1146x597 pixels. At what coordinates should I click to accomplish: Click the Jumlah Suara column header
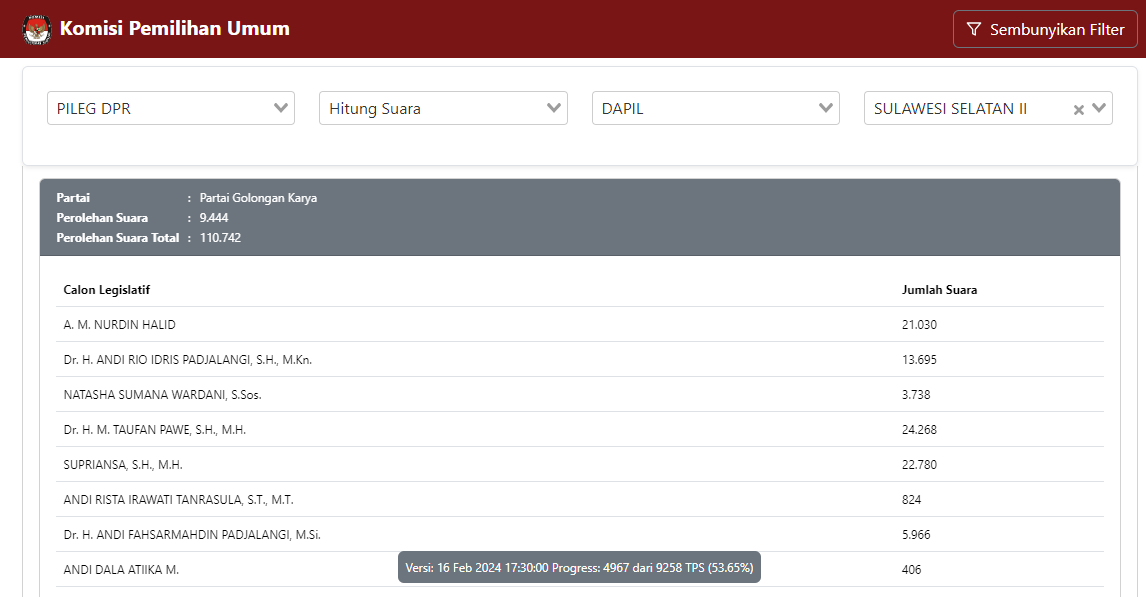point(939,290)
